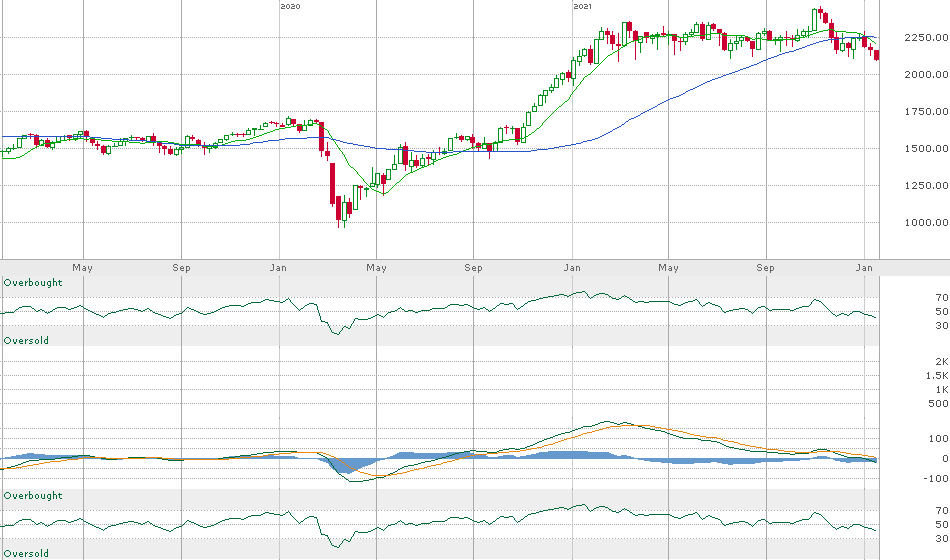Click the 2000.00 price axis label

click(926, 75)
